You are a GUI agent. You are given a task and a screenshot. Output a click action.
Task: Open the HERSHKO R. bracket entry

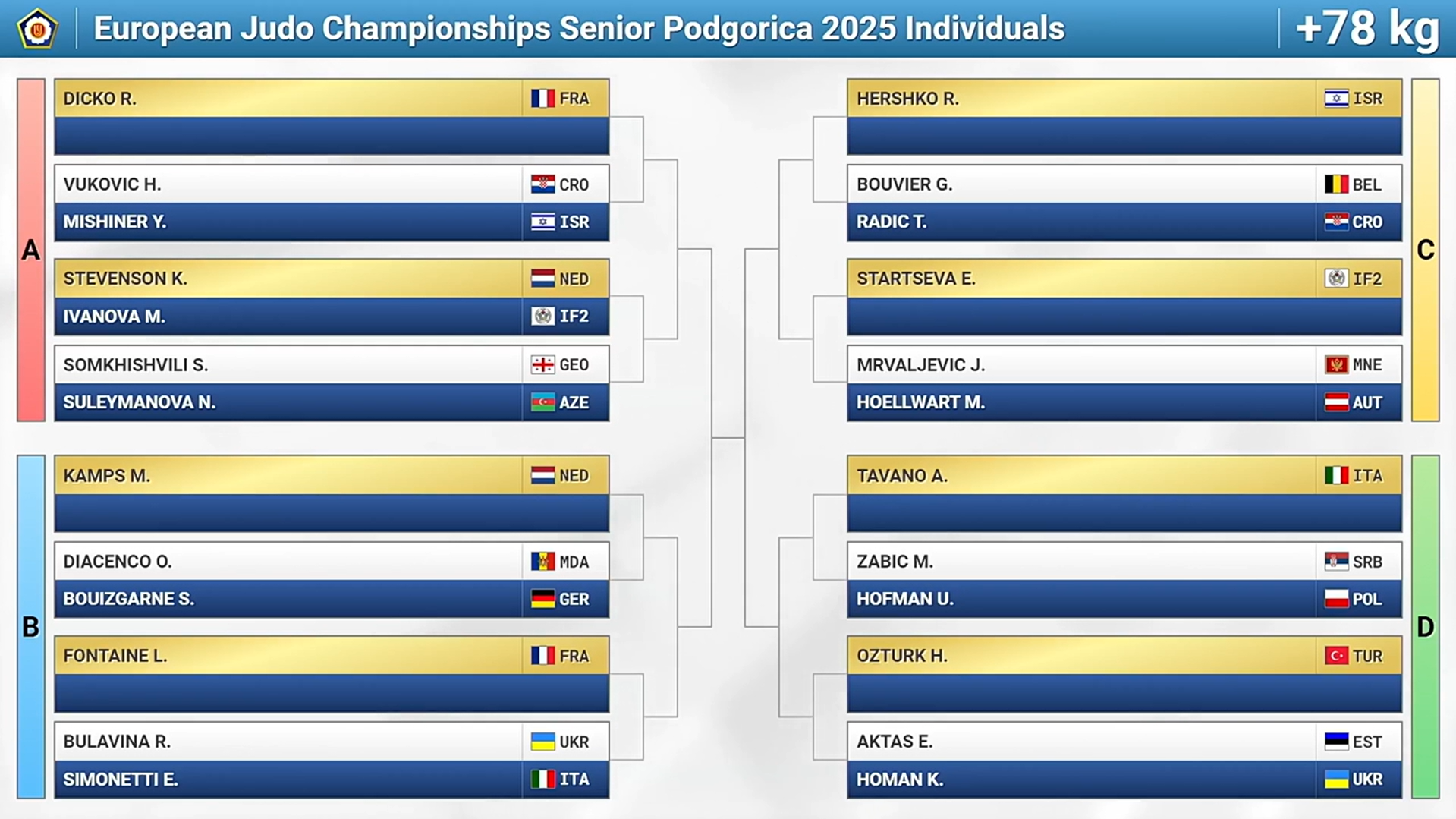[x=1124, y=99]
